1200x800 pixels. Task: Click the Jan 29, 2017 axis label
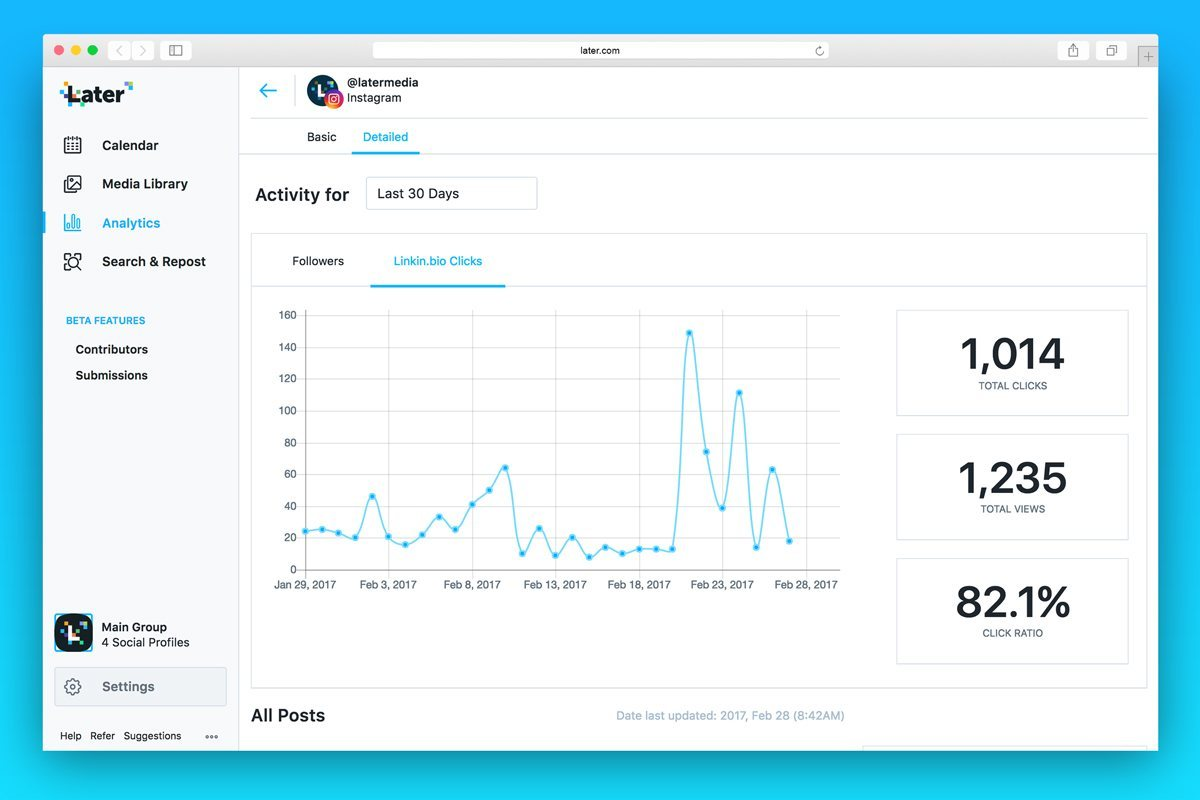[305, 585]
